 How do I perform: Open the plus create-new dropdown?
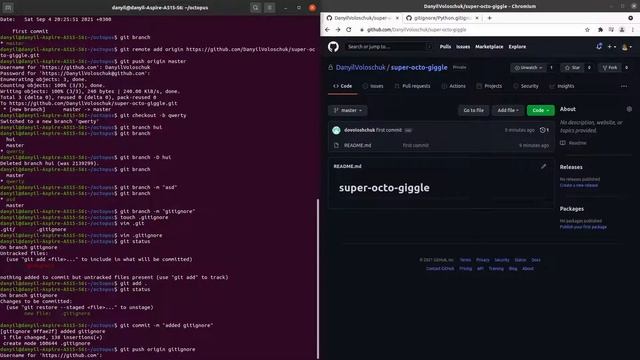(611, 47)
